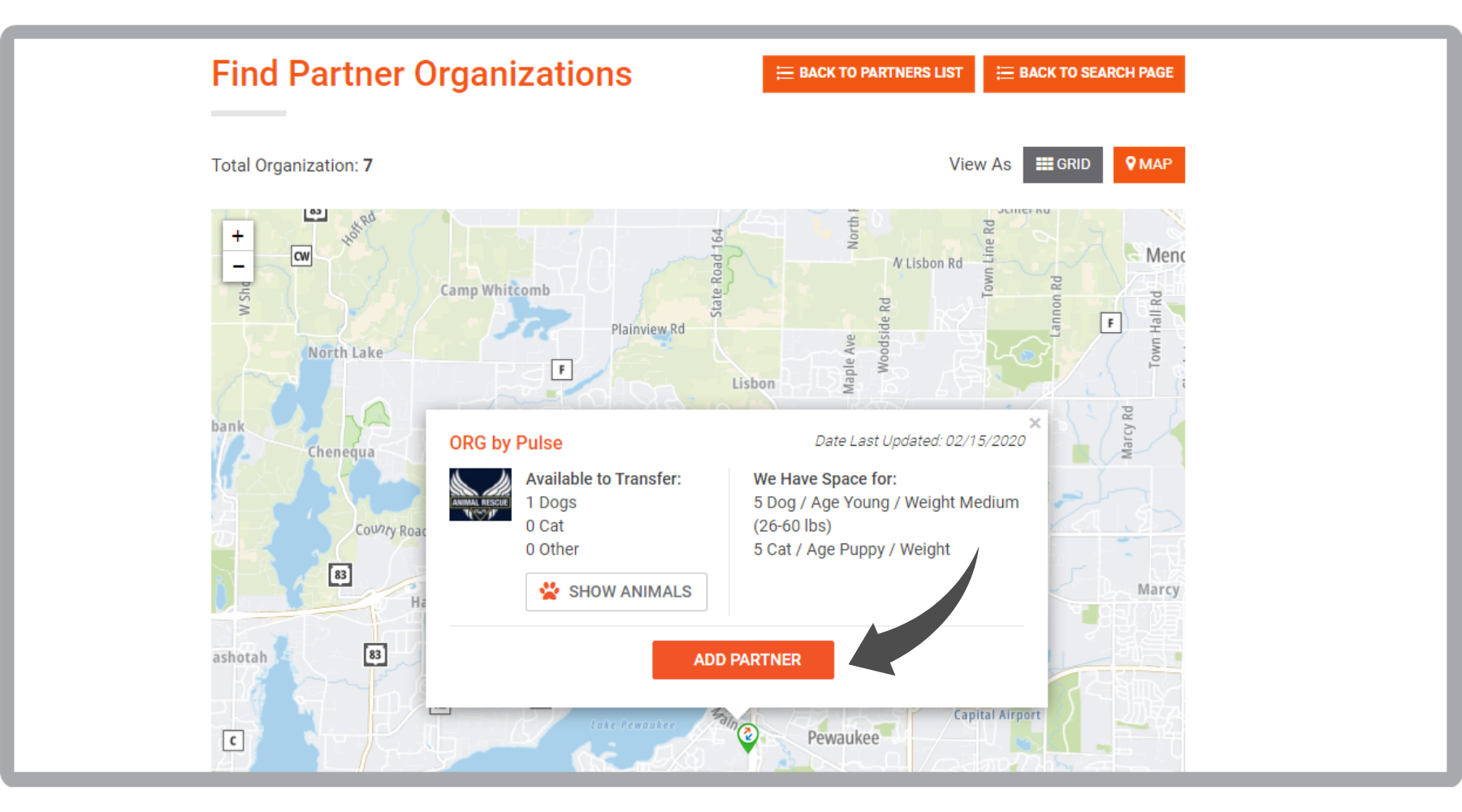This screenshot has height=812, width=1462.
Task: Click the Total Organization: 7 text
Action: pos(292,166)
